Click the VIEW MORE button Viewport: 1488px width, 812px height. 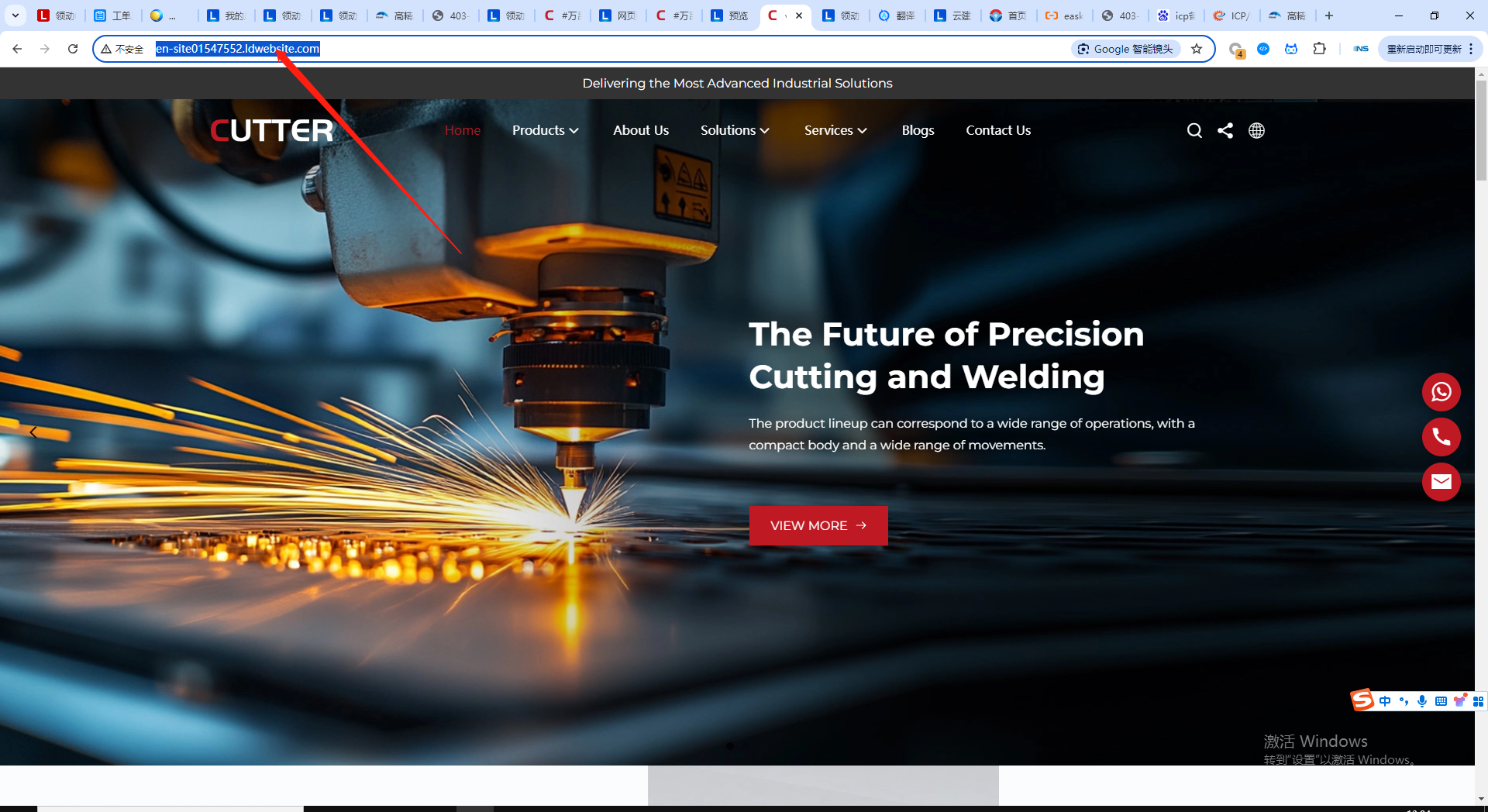click(818, 525)
